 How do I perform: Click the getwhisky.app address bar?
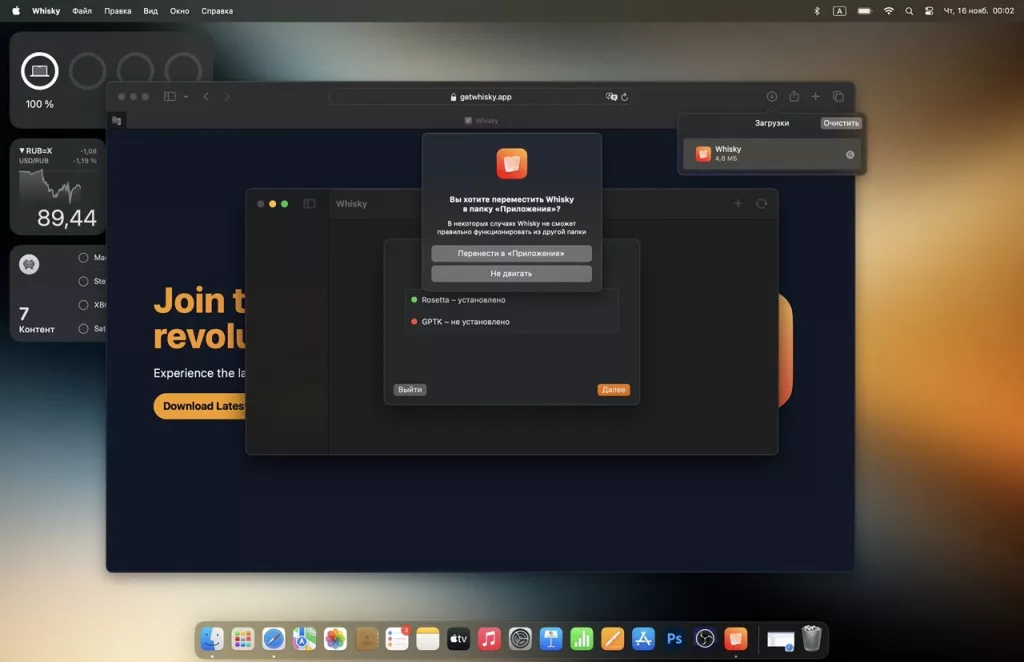point(481,97)
